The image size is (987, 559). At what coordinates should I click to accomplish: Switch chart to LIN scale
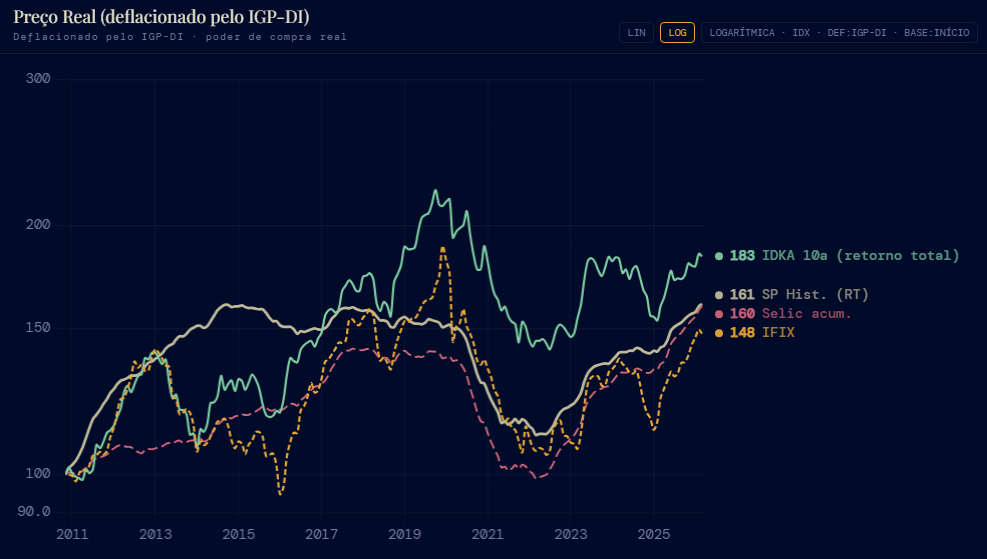(x=637, y=32)
